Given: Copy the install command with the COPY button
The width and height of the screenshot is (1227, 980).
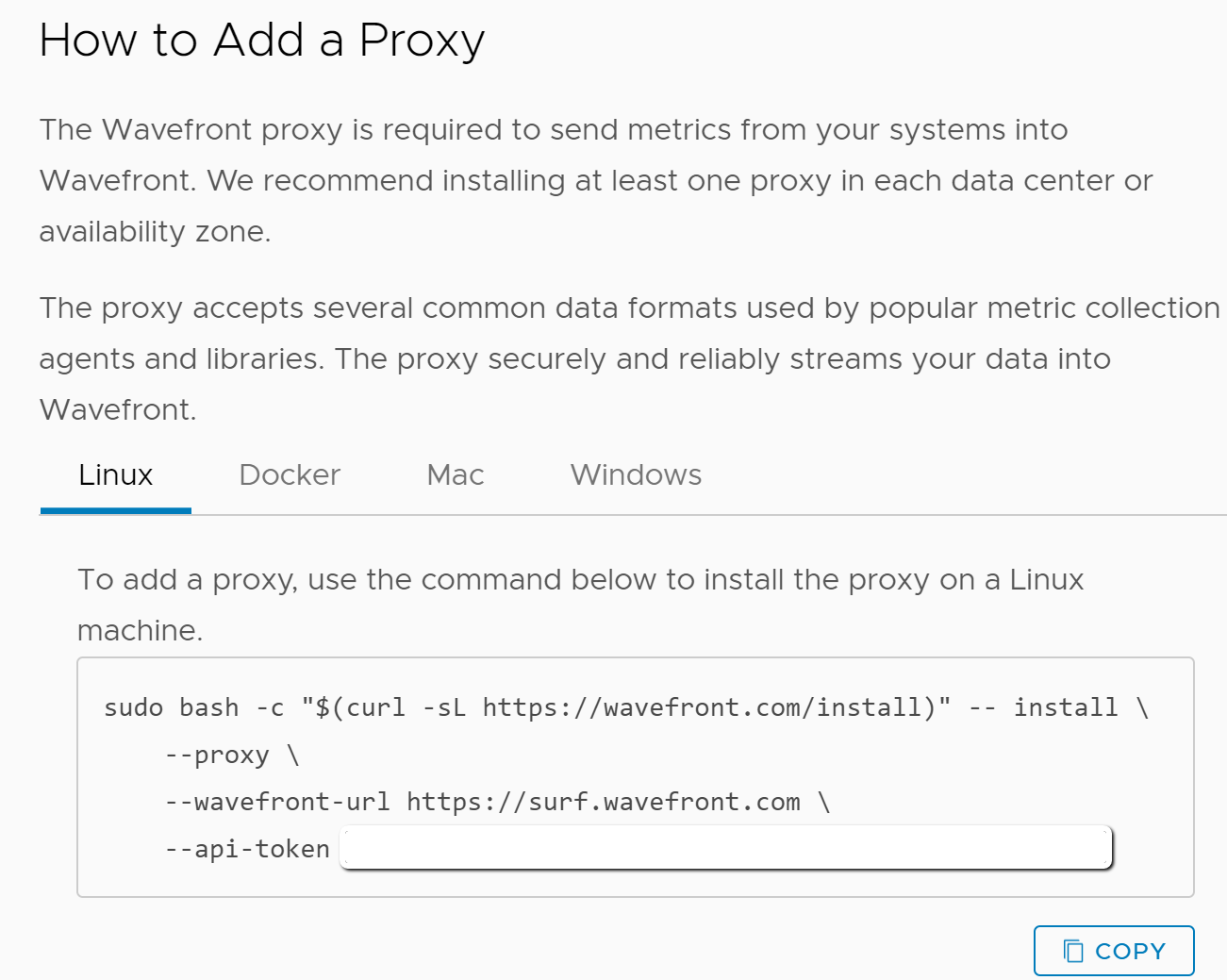Looking at the screenshot, I should tap(1114, 951).
